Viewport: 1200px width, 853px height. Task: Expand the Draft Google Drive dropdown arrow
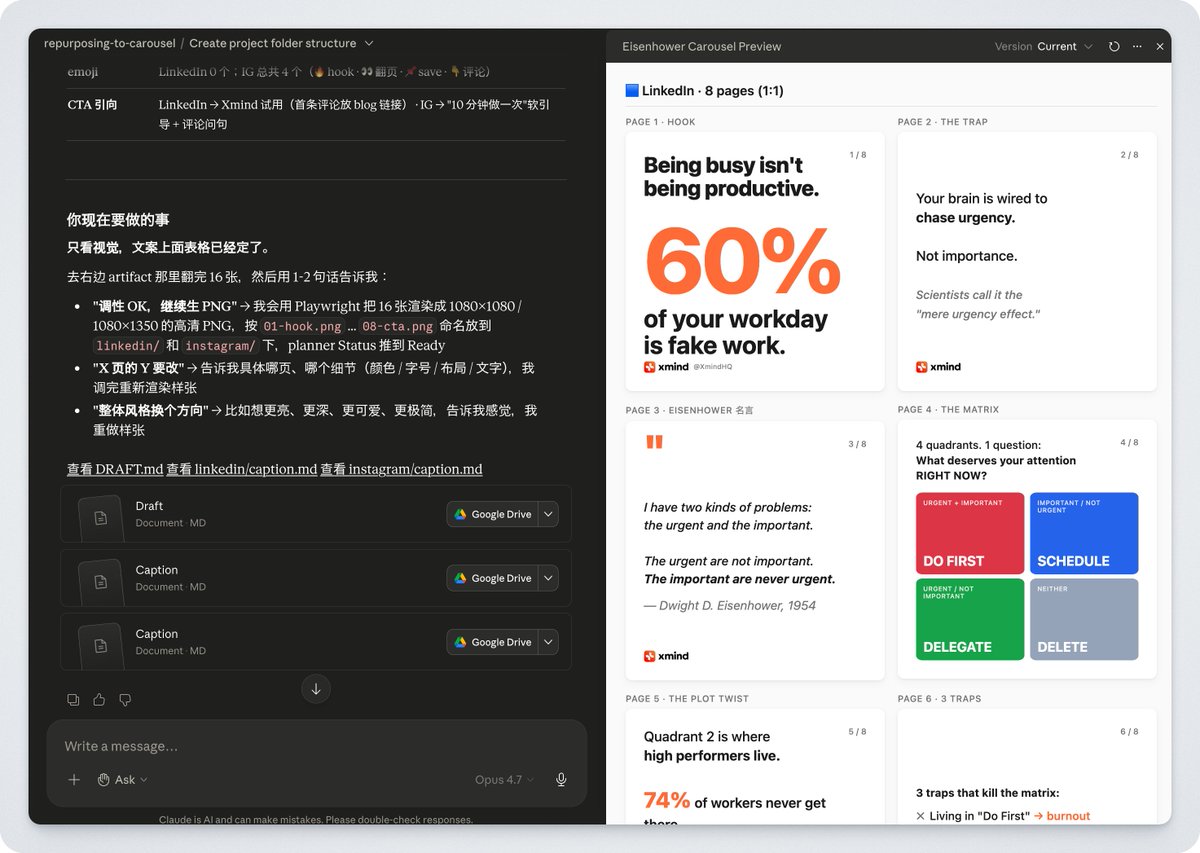pyautogui.click(x=548, y=514)
